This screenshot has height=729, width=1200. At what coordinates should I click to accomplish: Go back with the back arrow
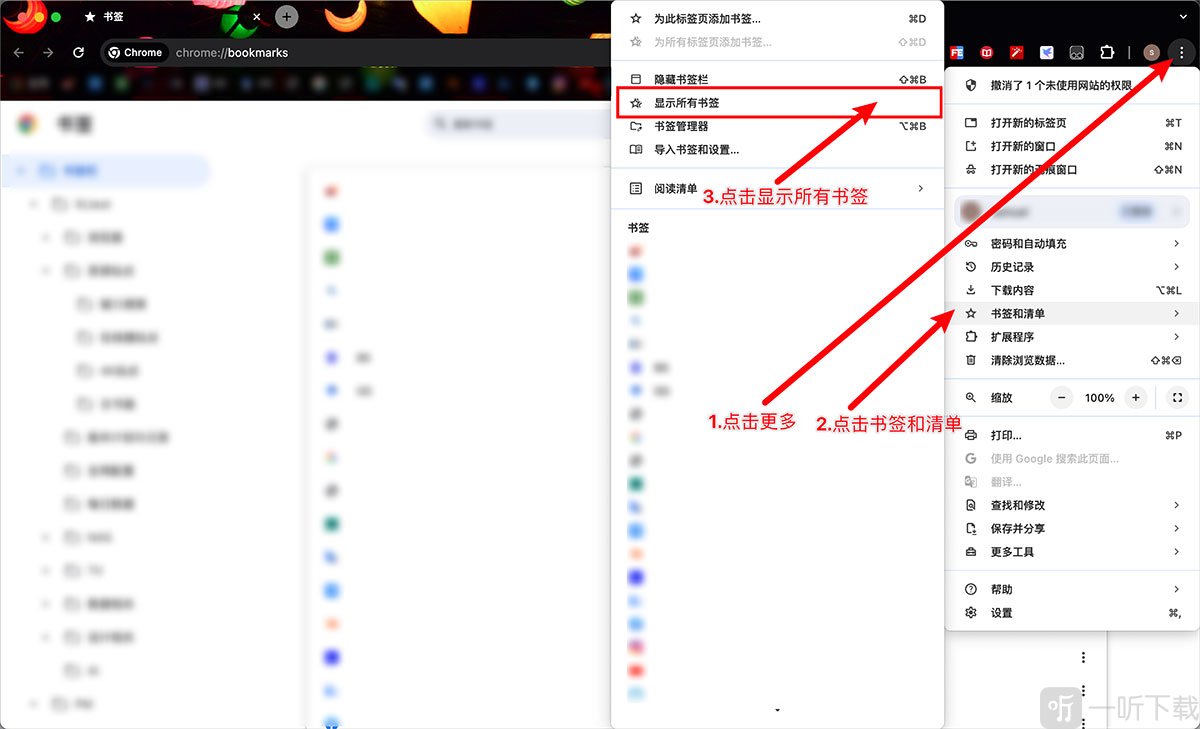[18, 52]
